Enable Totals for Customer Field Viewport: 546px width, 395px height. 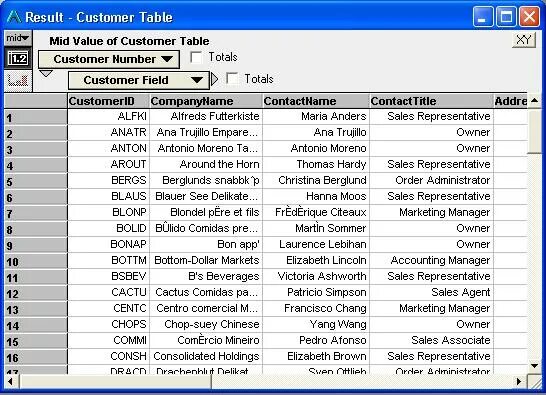pyautogui.click(x=232, y=78)
